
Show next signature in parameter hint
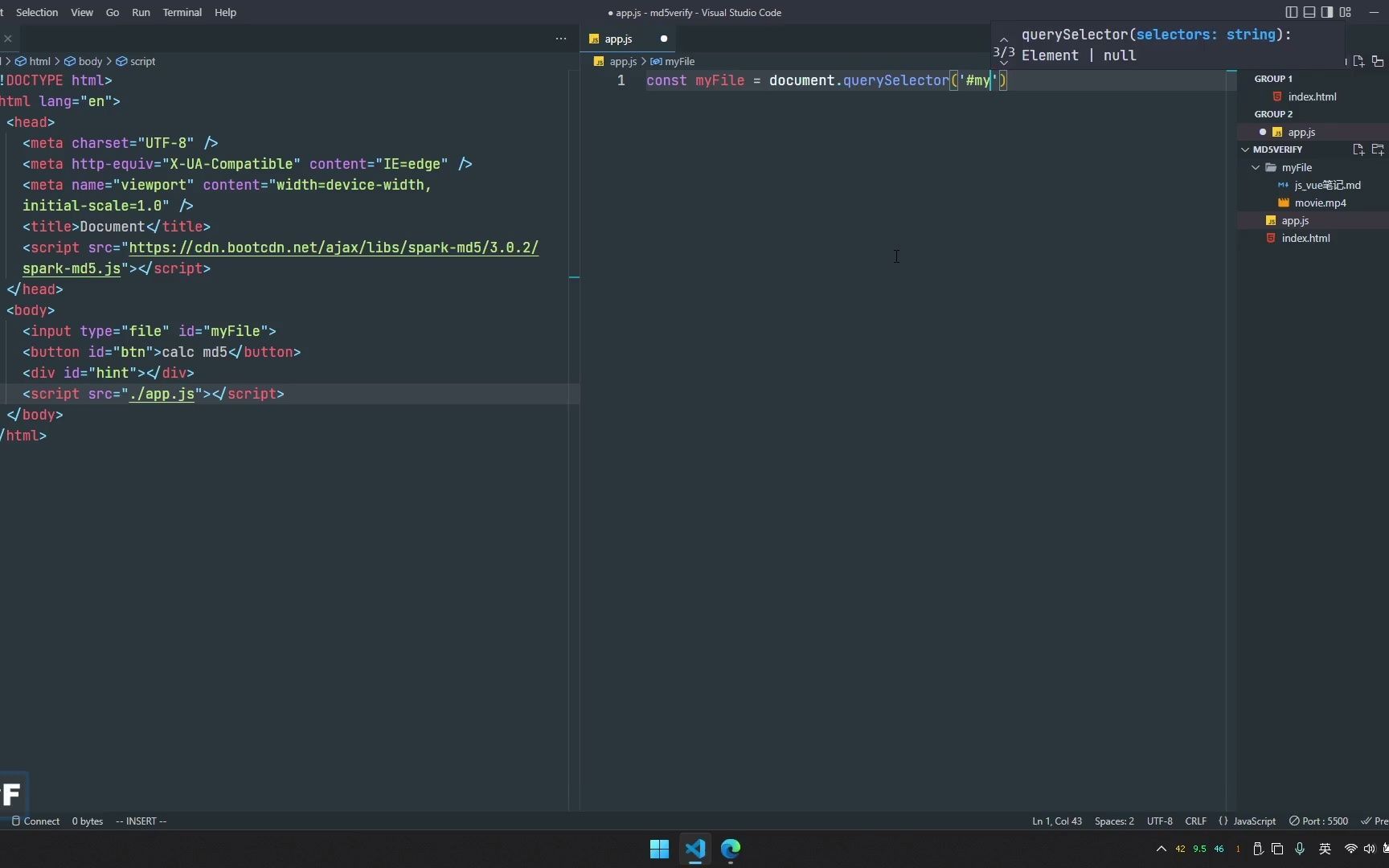click(x=1004, y=63)
